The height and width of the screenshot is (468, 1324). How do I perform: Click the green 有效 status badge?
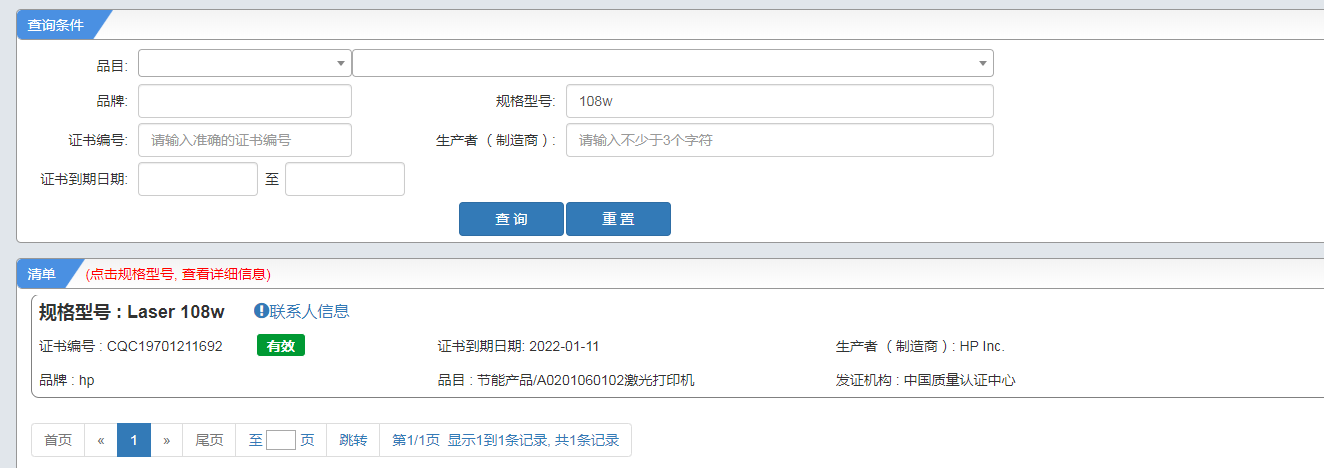click(281, 346)
